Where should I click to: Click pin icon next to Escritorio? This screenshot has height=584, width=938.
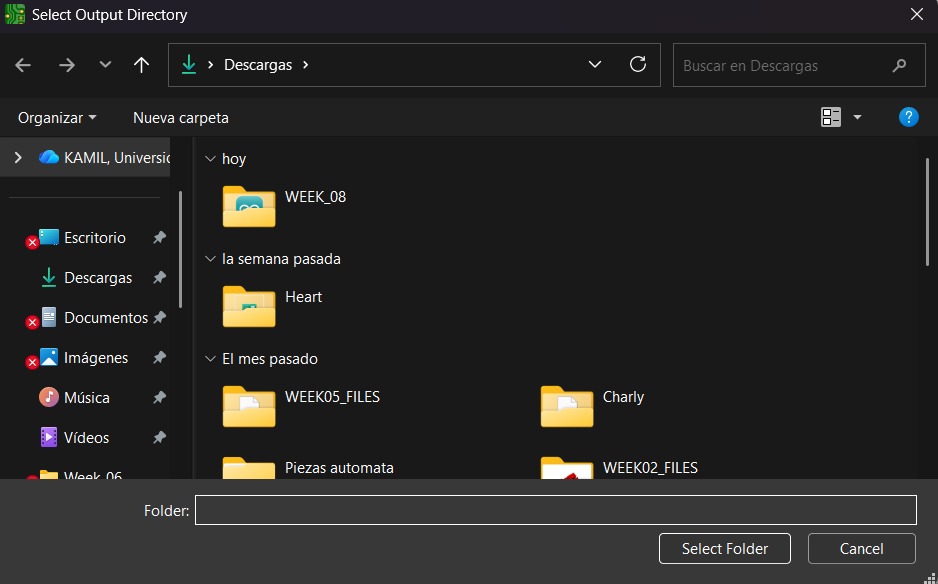pos(159,238)
